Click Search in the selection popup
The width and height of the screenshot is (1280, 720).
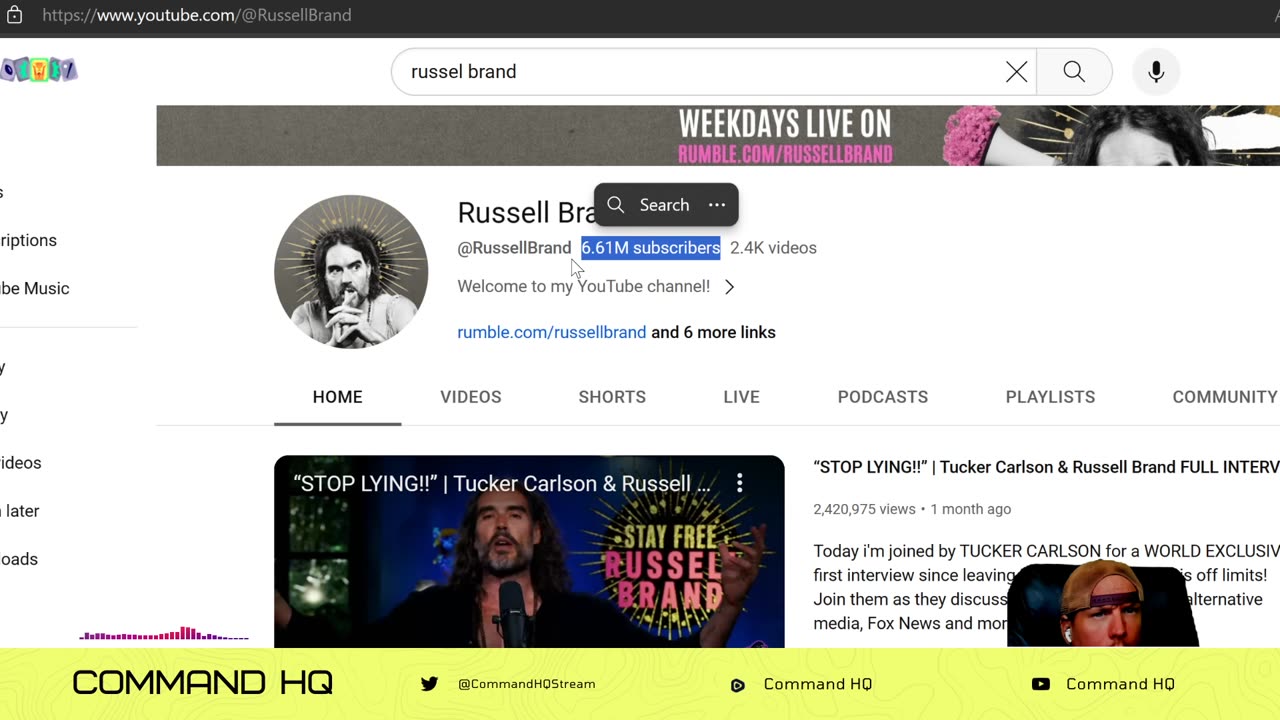click(649, 205)
